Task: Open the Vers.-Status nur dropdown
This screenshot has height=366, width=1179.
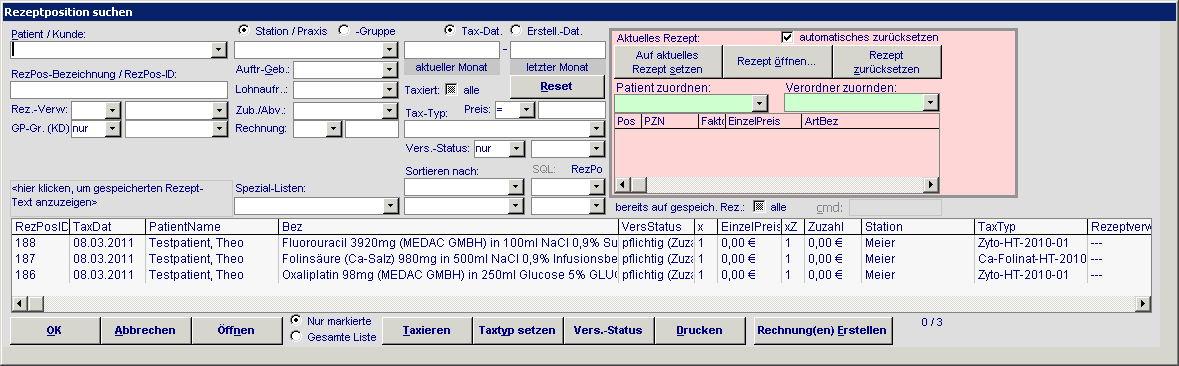Action: pos(516,148)
